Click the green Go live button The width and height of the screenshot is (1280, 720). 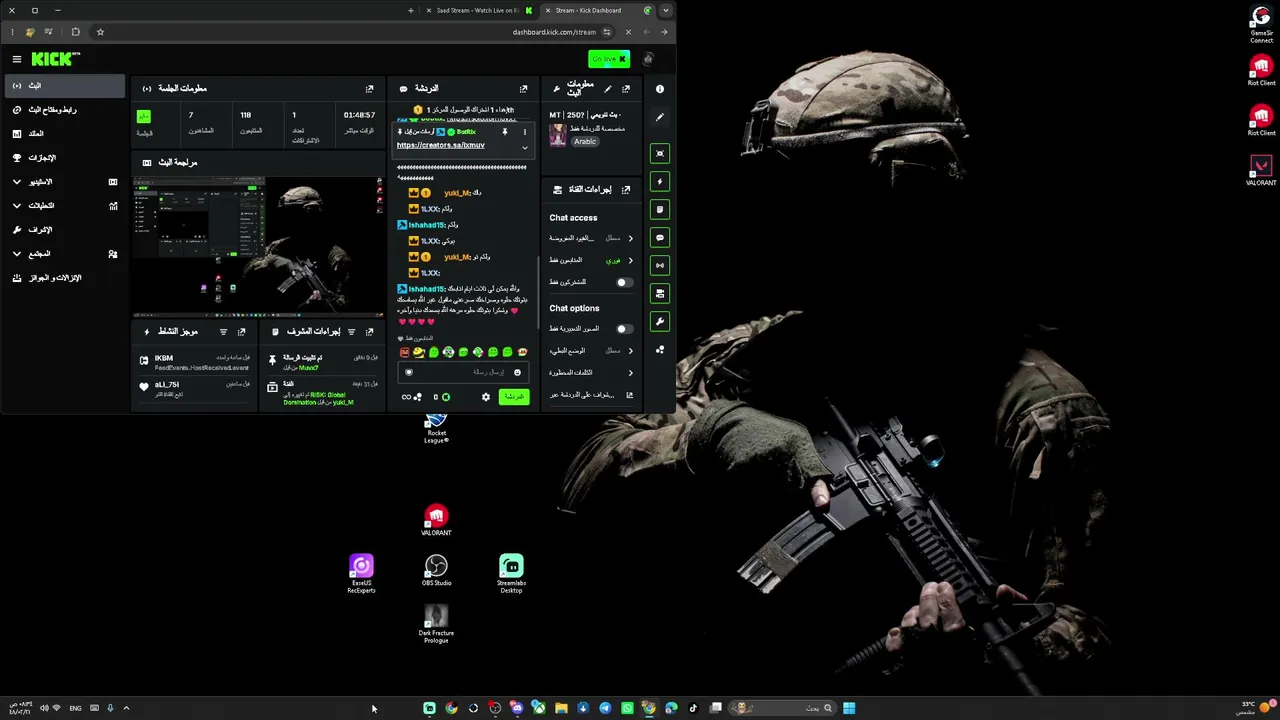[x=608, y=59]
